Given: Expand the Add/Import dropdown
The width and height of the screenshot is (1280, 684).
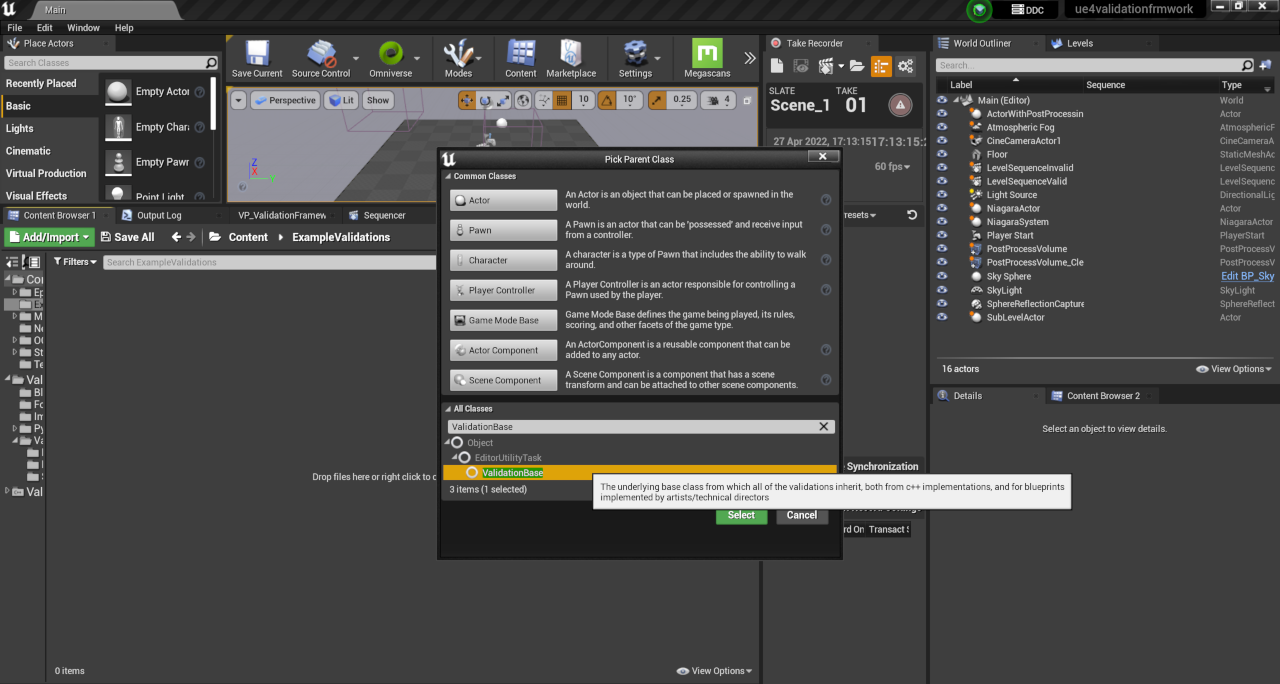Looking at the screenshot, I should tap(49, 237).
